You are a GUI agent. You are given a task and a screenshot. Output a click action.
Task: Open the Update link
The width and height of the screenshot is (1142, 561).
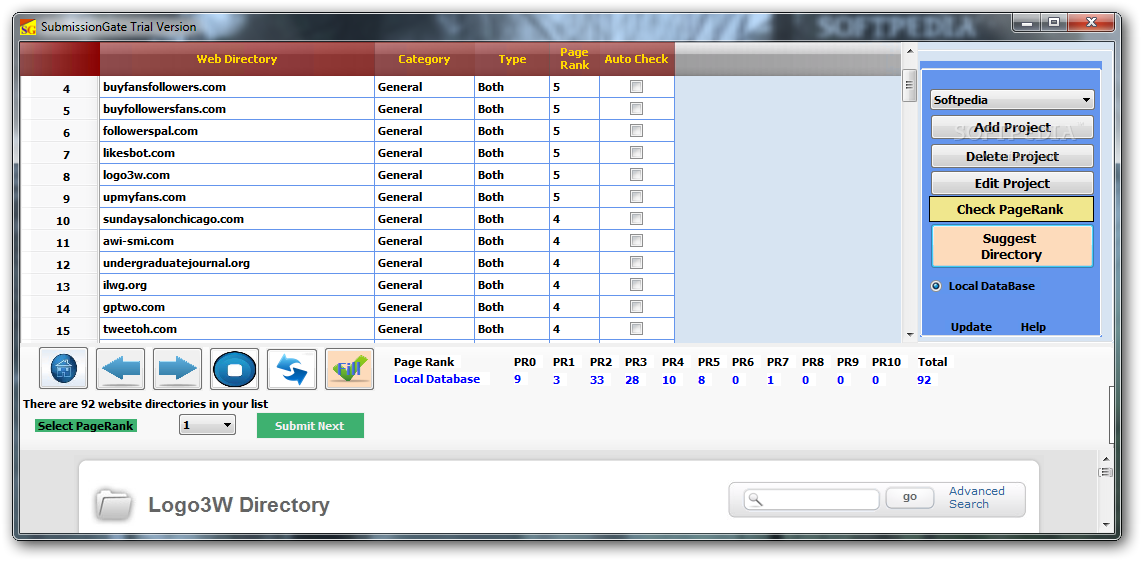pyautogui.click(x=971, y=327)
